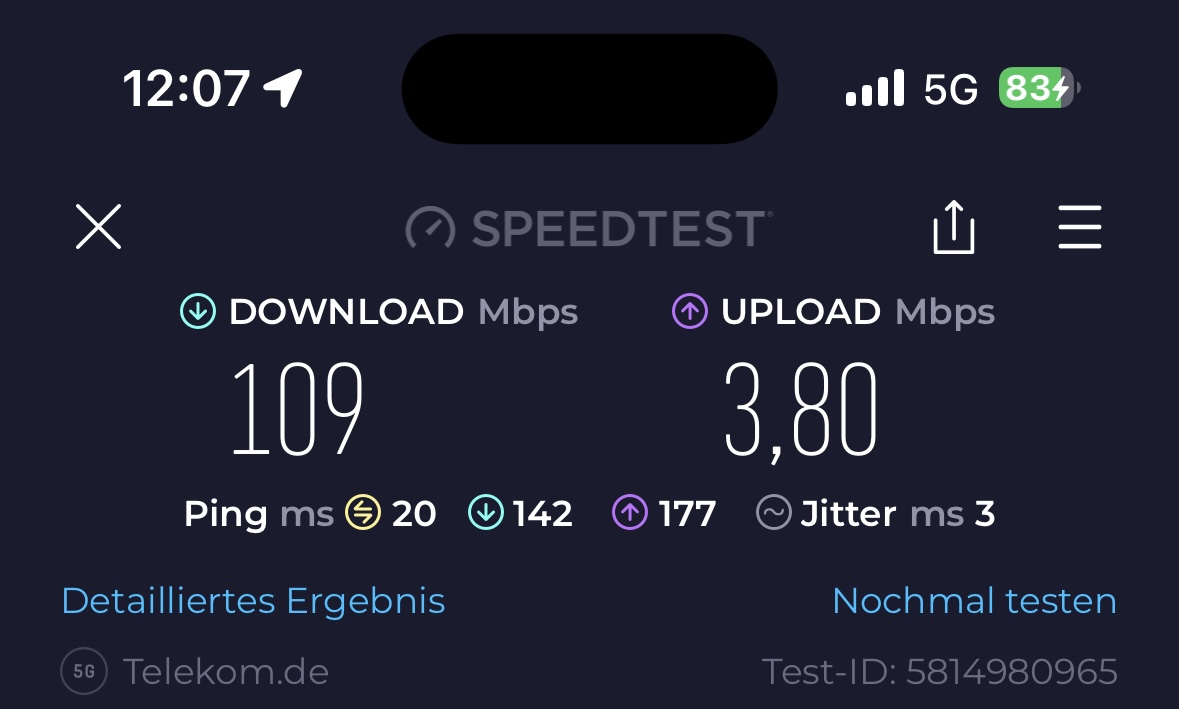Tap the upload ping icon beside 177
The height and width of the screenshot is (709, 1179).
(629, 514)
